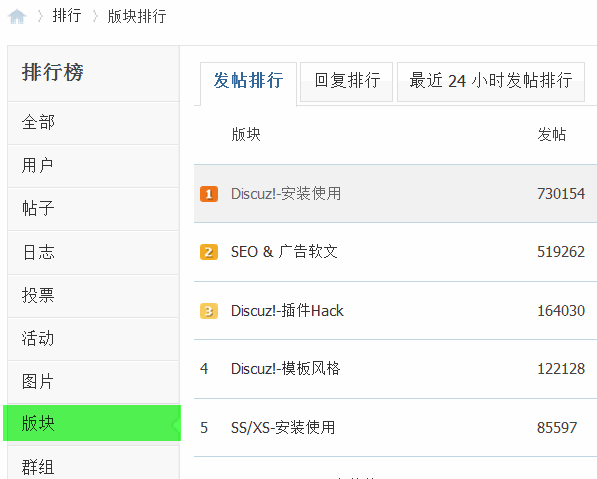Screen dimensions: 597x479
Task: Open SEO & 广告软文 forum link
Action: [284, 252]
